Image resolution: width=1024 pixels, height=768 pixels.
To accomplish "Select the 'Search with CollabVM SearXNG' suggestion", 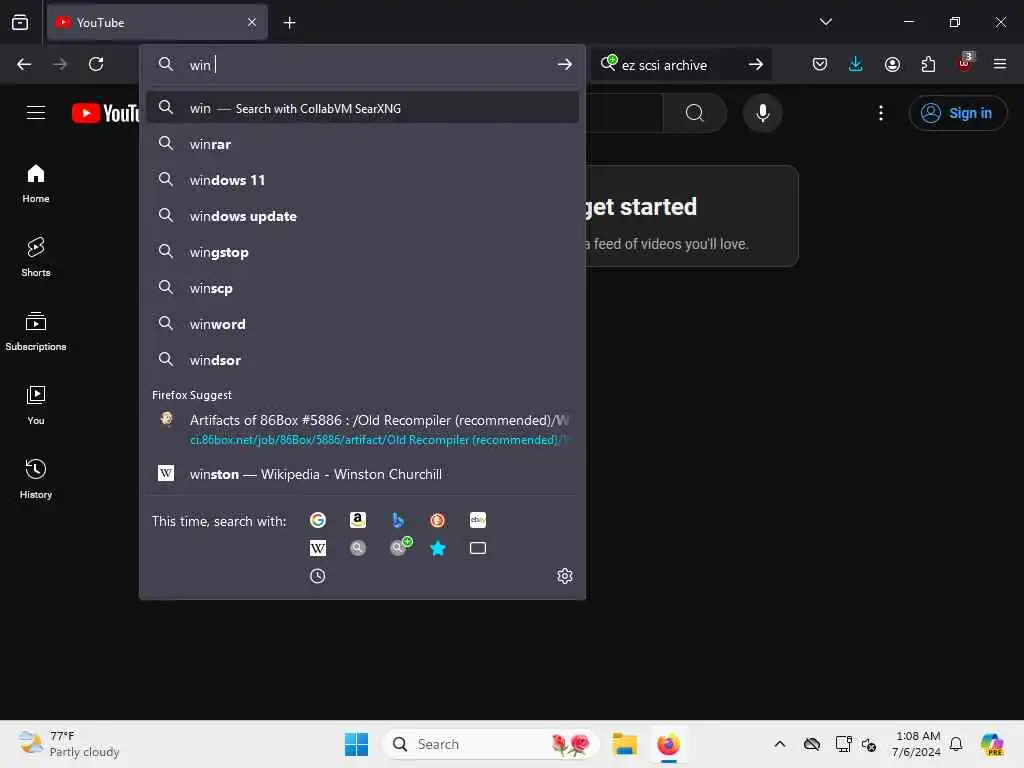I will point(362,108).
